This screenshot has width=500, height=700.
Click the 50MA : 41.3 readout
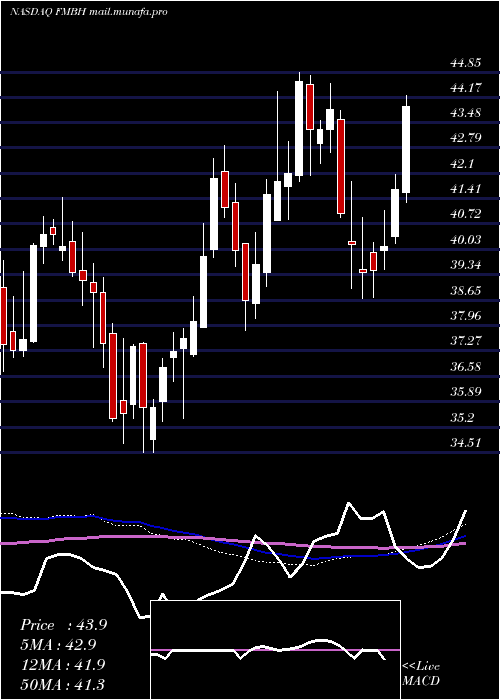(62, 684)
